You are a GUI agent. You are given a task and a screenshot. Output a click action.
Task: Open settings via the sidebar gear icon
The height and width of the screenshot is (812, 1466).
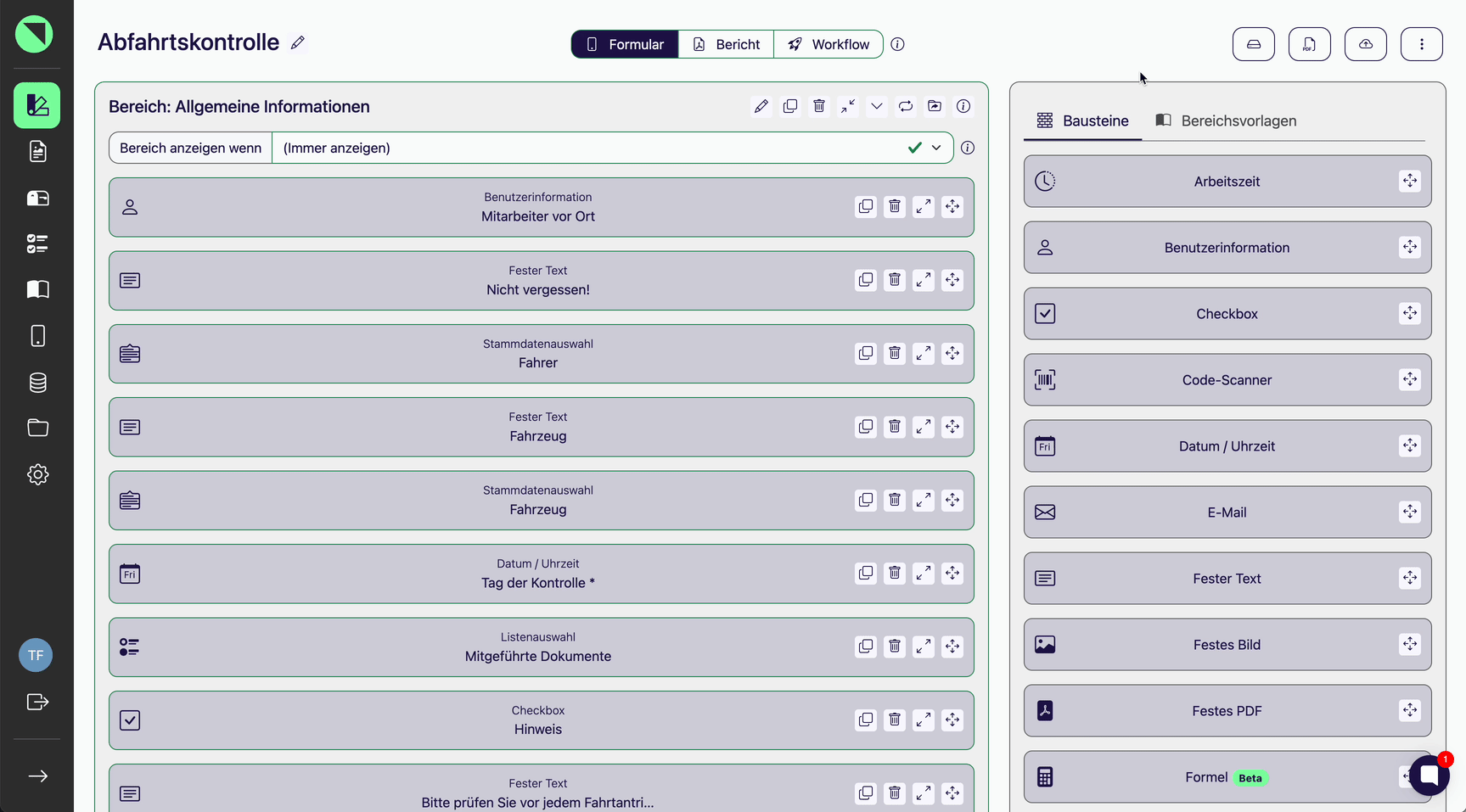(x=37, y=474)
